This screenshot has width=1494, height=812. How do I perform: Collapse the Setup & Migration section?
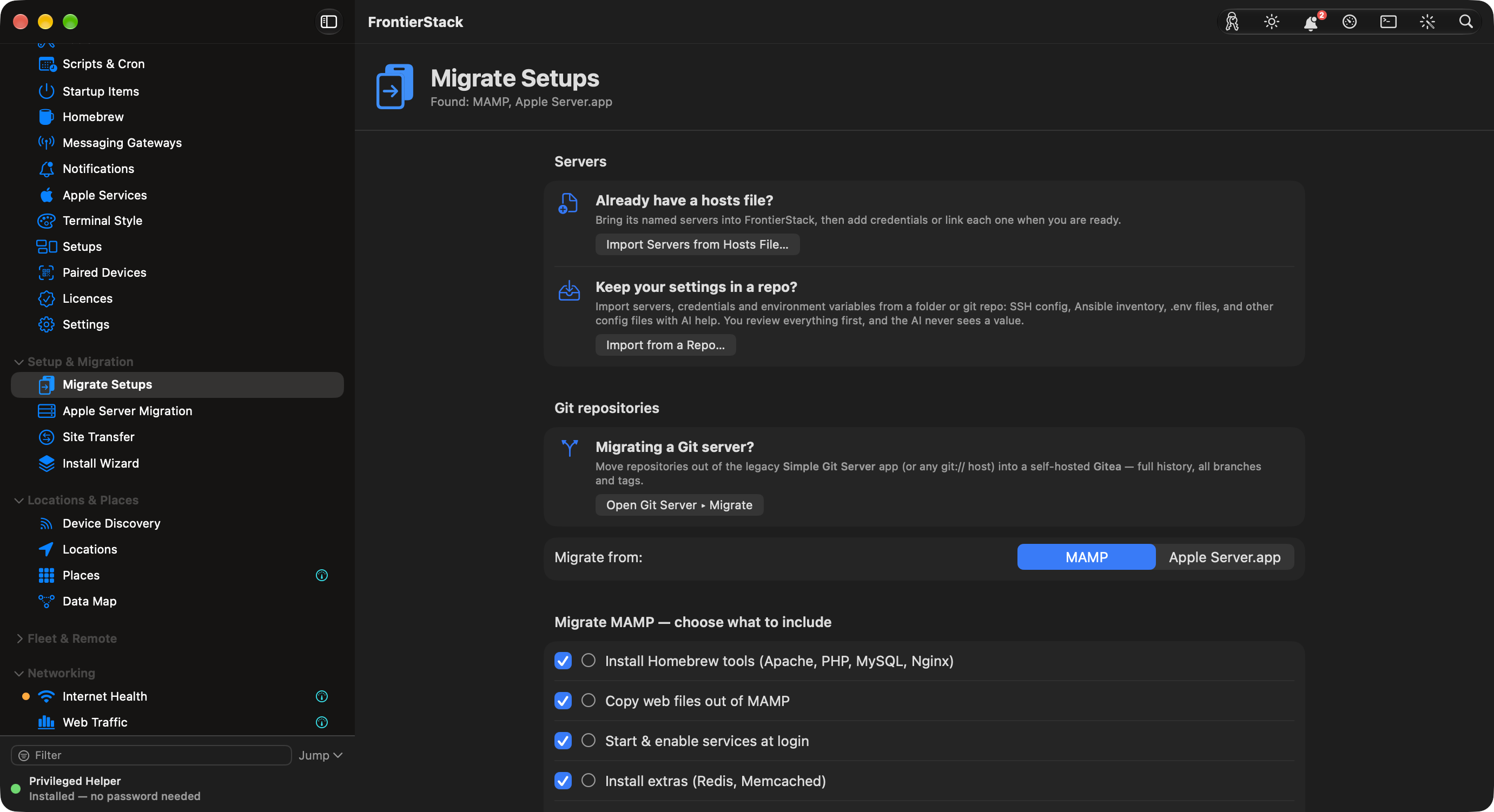(x=18, y=362)
